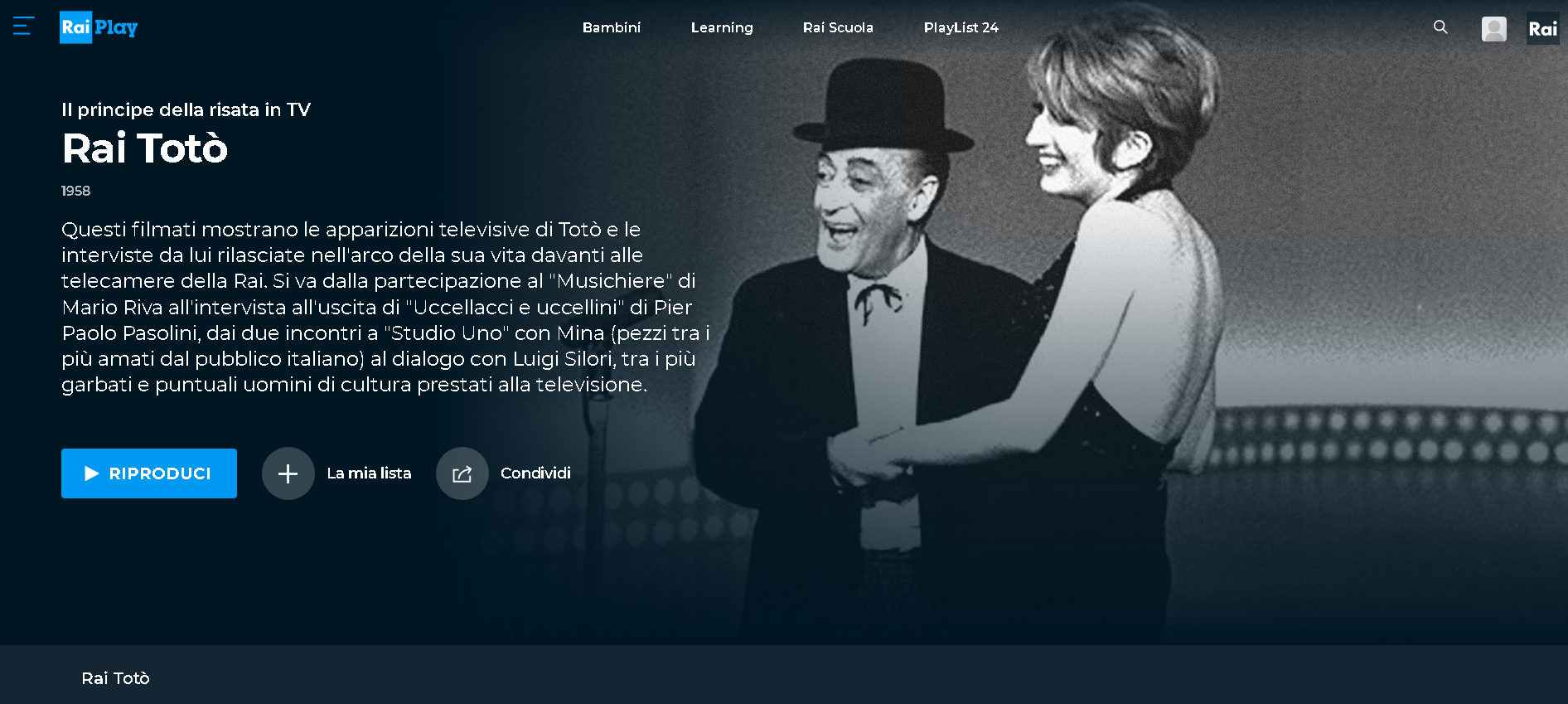This screenshot has width=1568, height=704.
Task: Go to Rai Scuola
Action: pos(838,27)
